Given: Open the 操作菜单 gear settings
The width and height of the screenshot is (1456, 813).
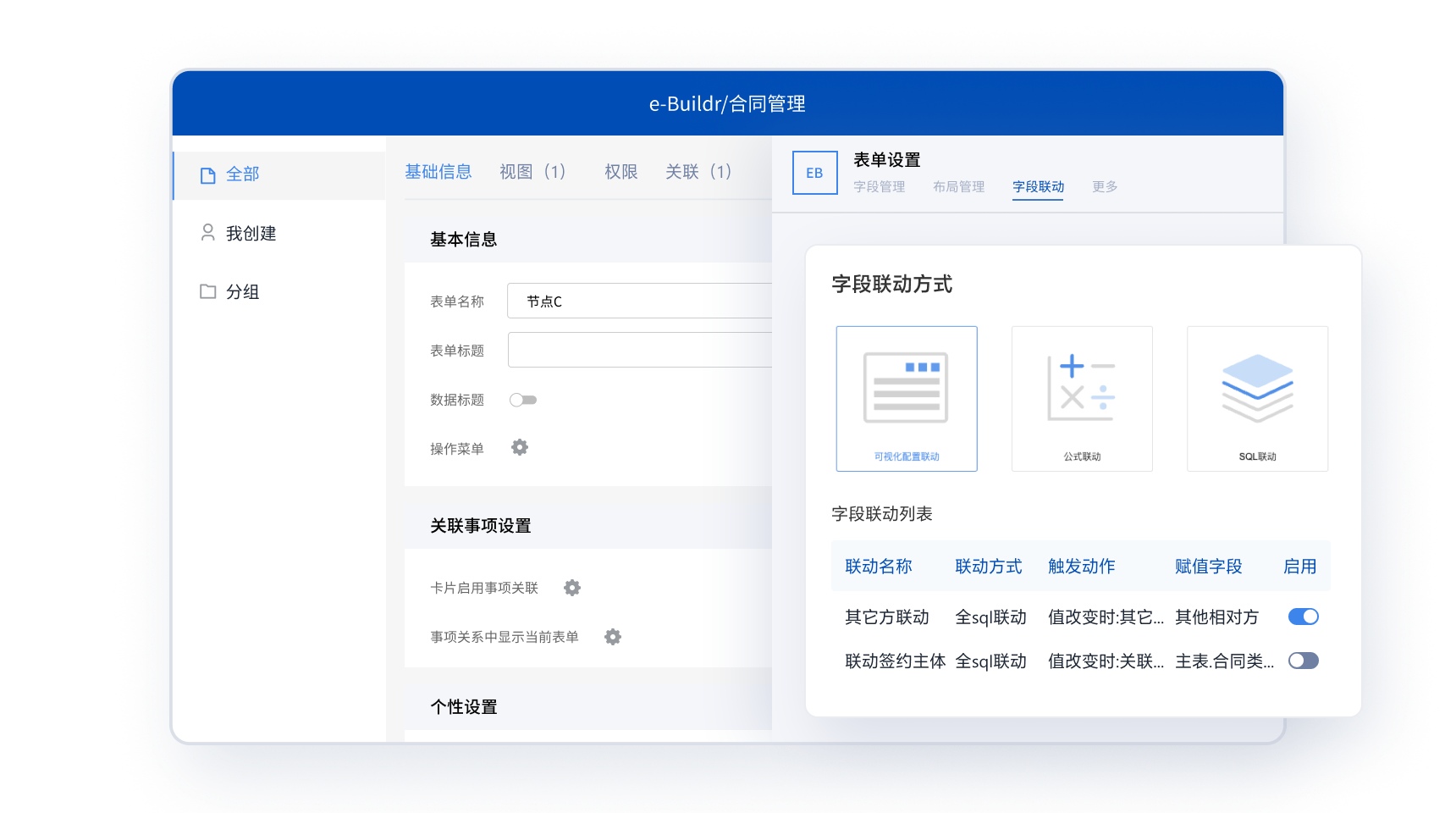Looking at the screenshot, I should (x=520, y=447).
